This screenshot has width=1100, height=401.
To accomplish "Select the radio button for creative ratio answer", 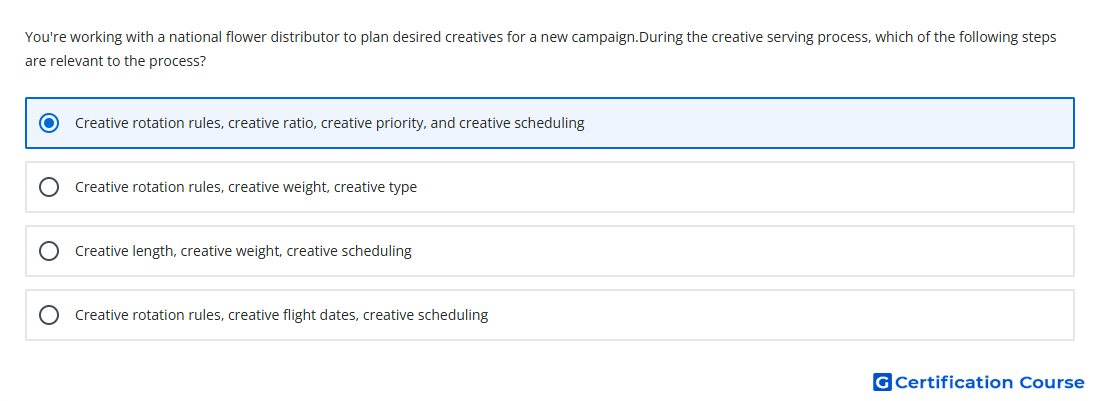I will [x=49, y=123].
